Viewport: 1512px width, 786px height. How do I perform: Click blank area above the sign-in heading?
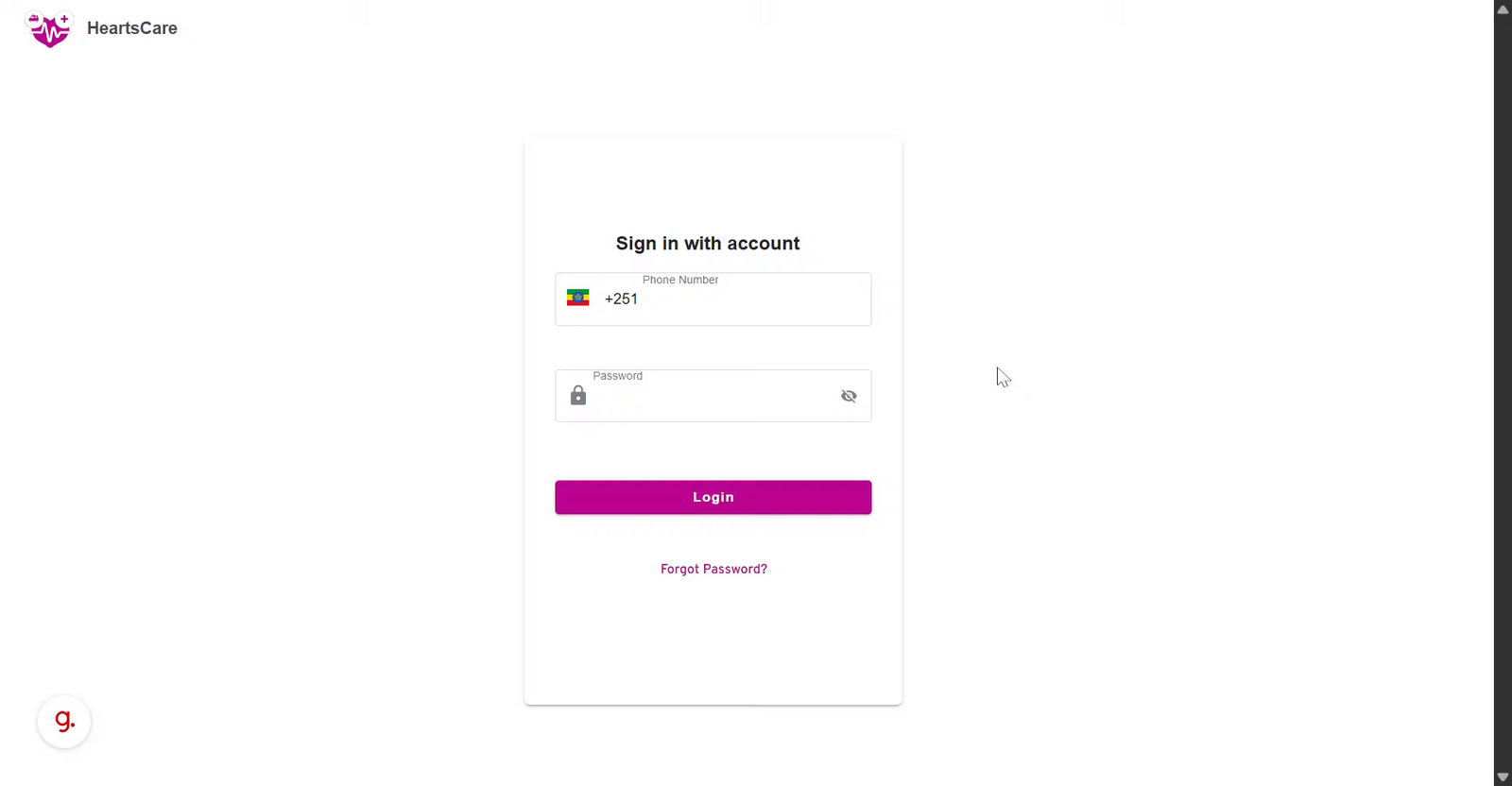click(x=713, y=184)
